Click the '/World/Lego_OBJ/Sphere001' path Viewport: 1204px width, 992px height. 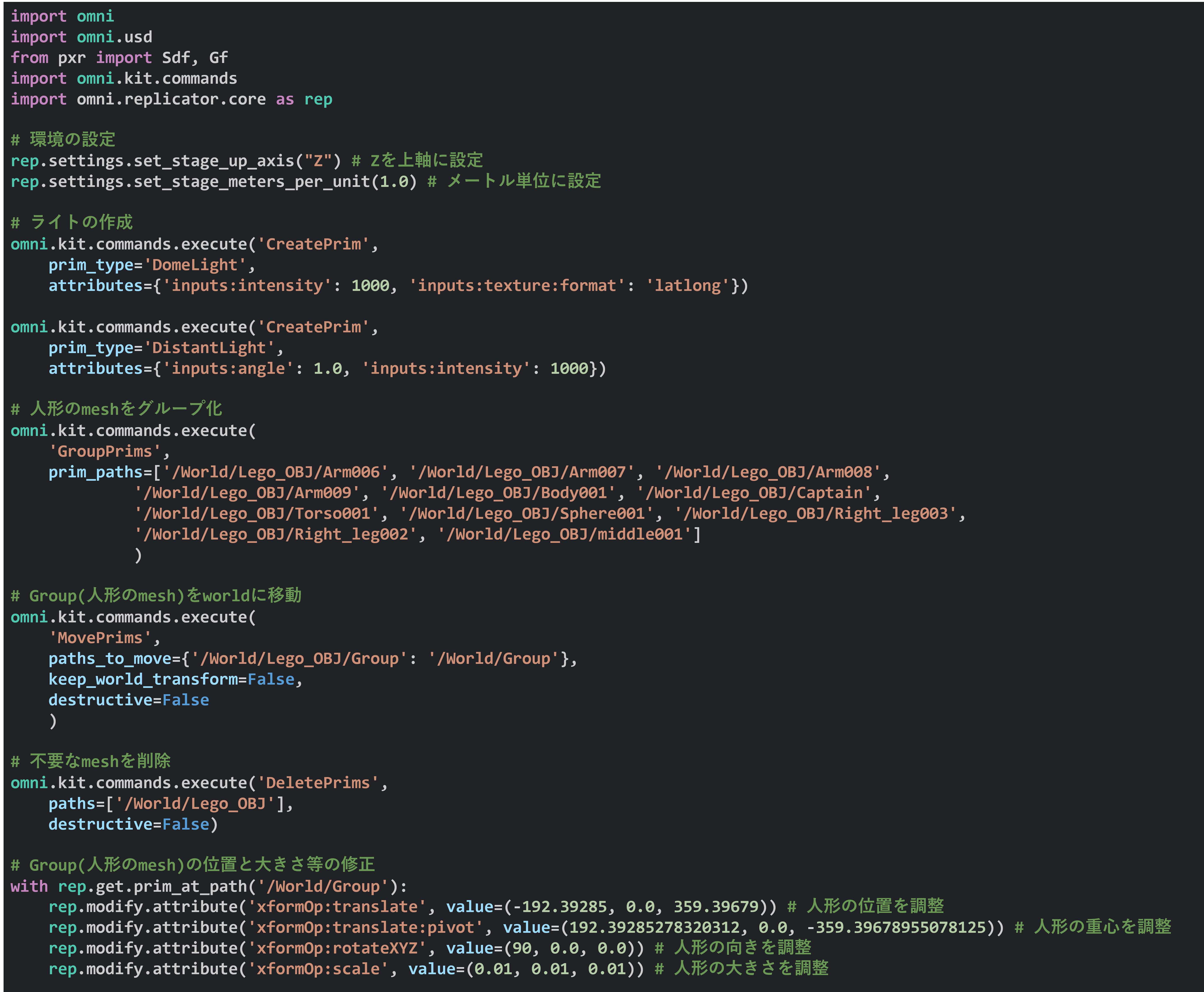(x=527, y=514)
